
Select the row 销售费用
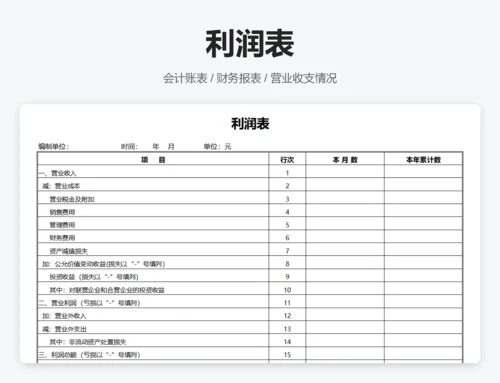tap(250, 211)
